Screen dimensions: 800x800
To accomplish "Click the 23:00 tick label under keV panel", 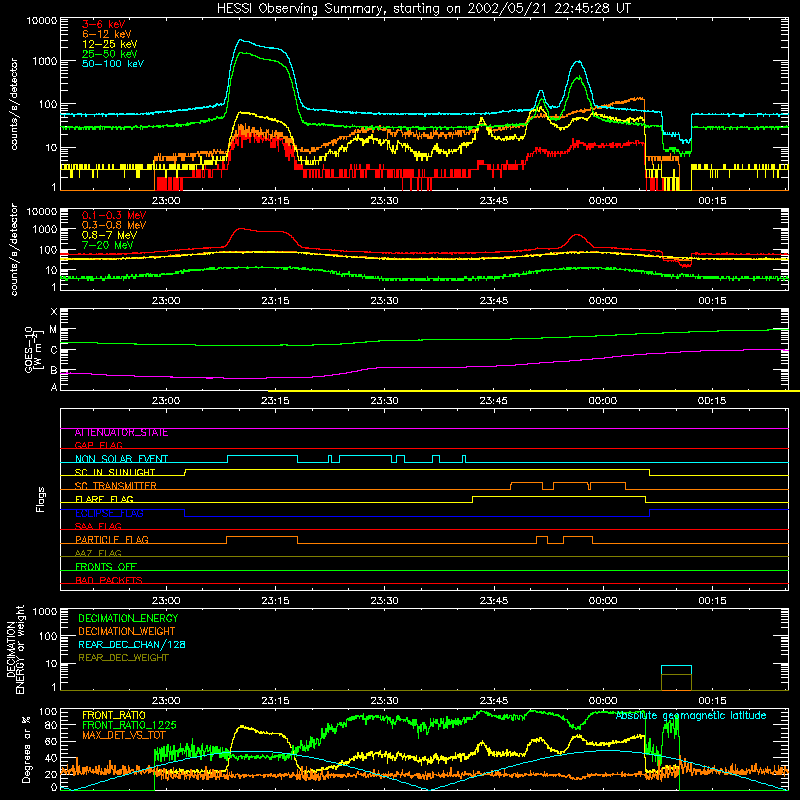I will pyautogui.click(x=166, y=201).
